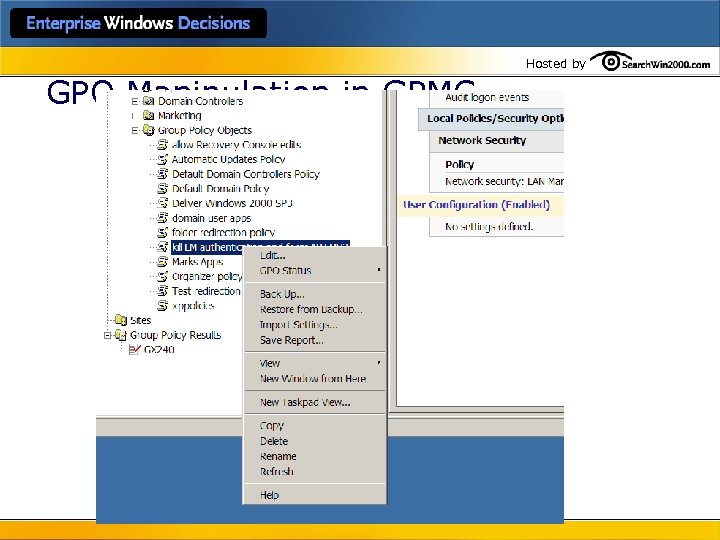Screen dimensions: 720x540
Task: Collapse the Domain Controllers tree node
Action: coord(135,101)
